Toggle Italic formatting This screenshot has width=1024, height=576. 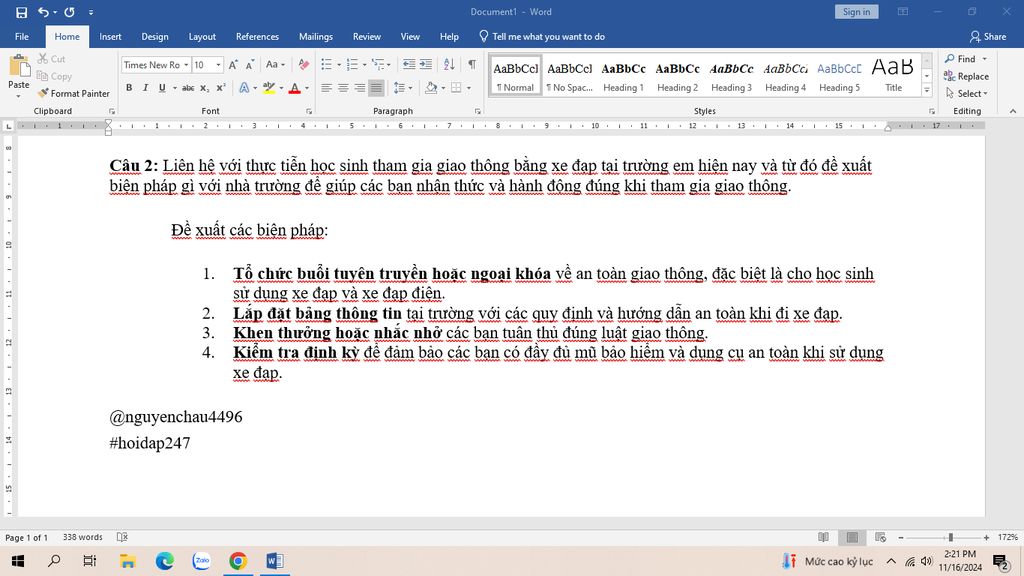pyautogui.click(x=146, y=88)
